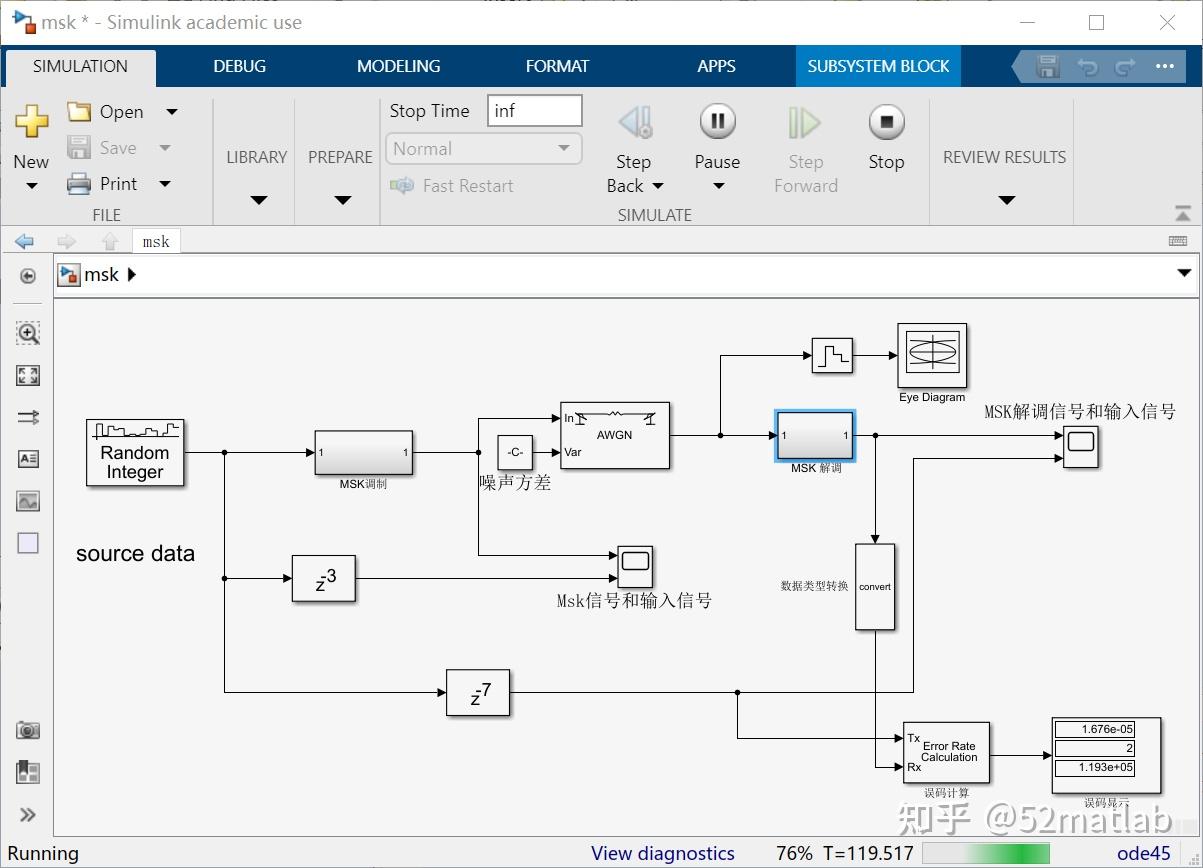Click the Image insert icon in sidebar
This screenshot has height=868, width=1203.
[28, 501]
